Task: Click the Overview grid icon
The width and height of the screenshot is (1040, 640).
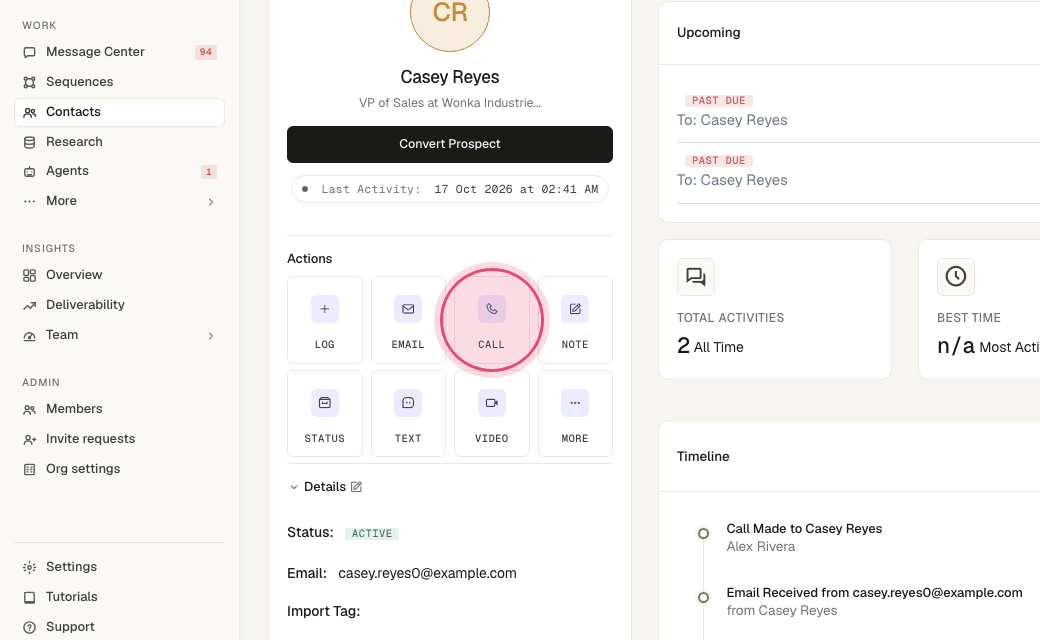Action: click(x=29, y=275)
